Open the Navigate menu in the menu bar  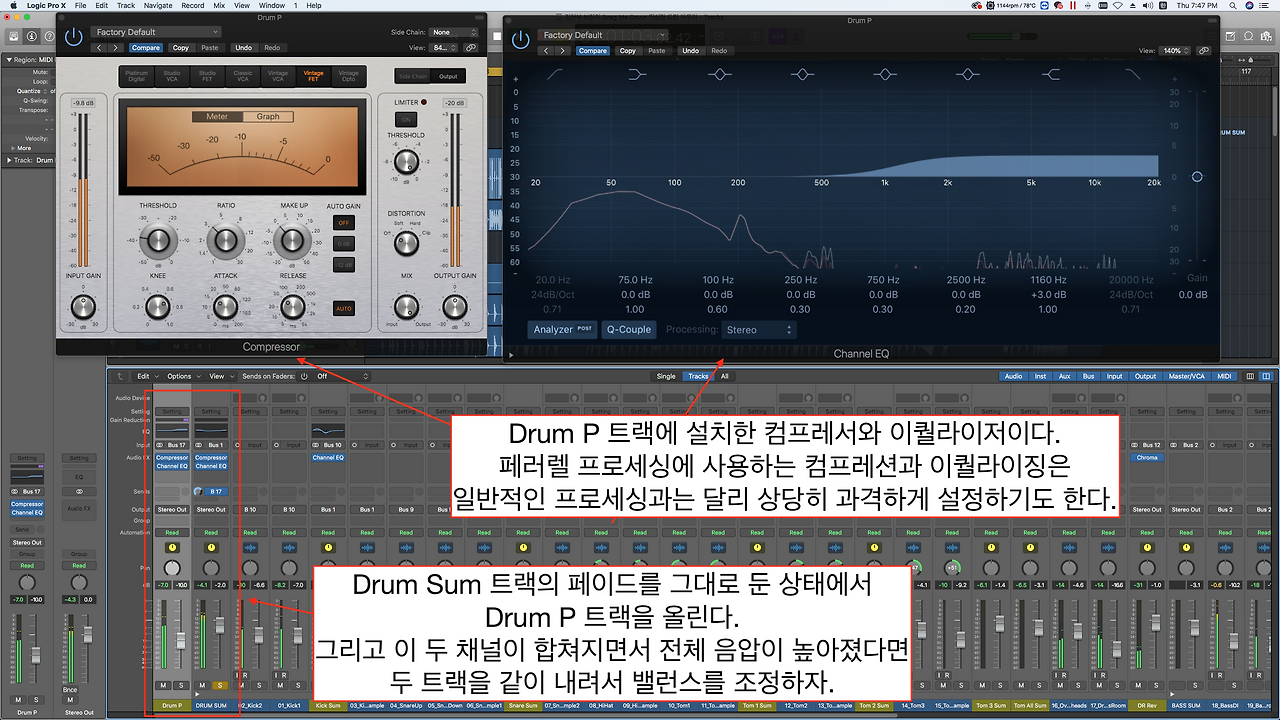[158, 6]
